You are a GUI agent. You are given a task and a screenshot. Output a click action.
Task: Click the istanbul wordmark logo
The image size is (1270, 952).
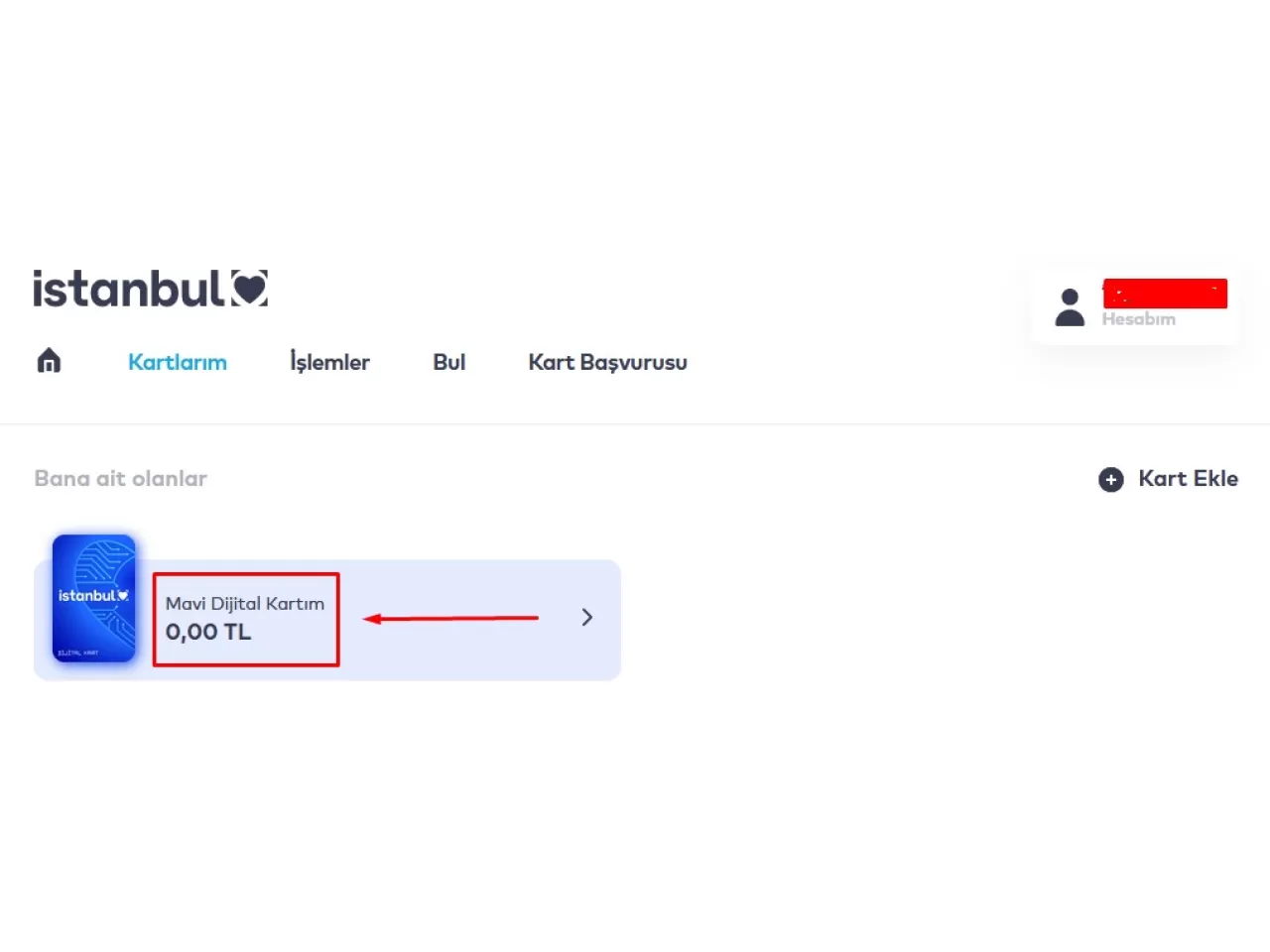tap(128, 290)
